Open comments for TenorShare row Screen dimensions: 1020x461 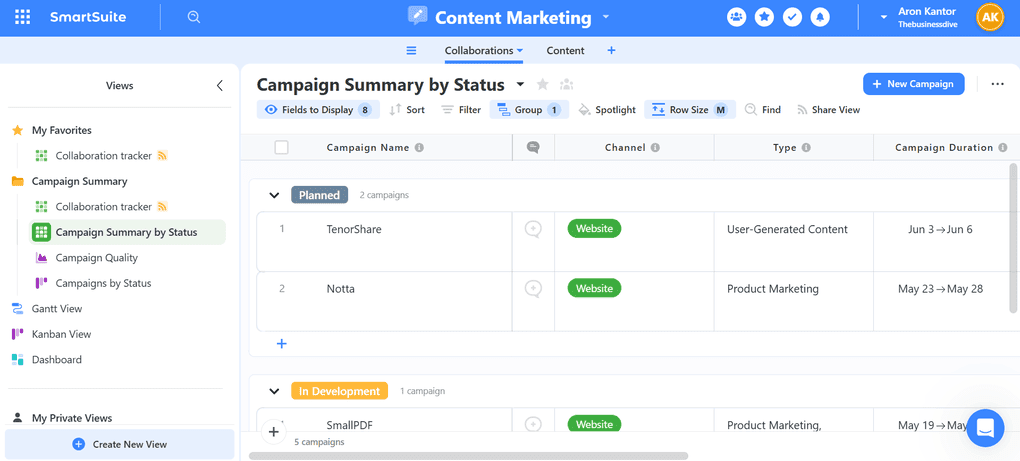533,229
